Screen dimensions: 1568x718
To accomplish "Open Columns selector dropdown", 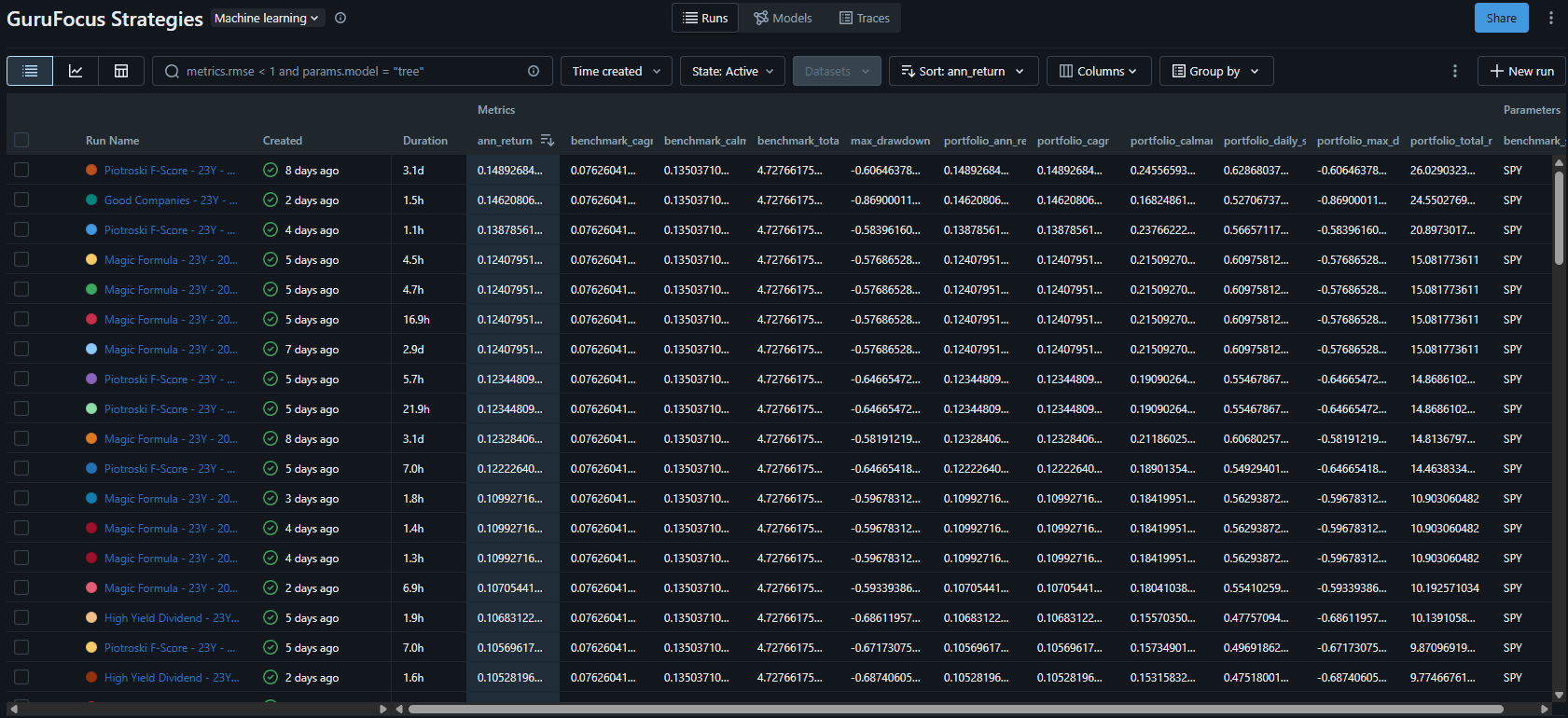I will 1099,71.
